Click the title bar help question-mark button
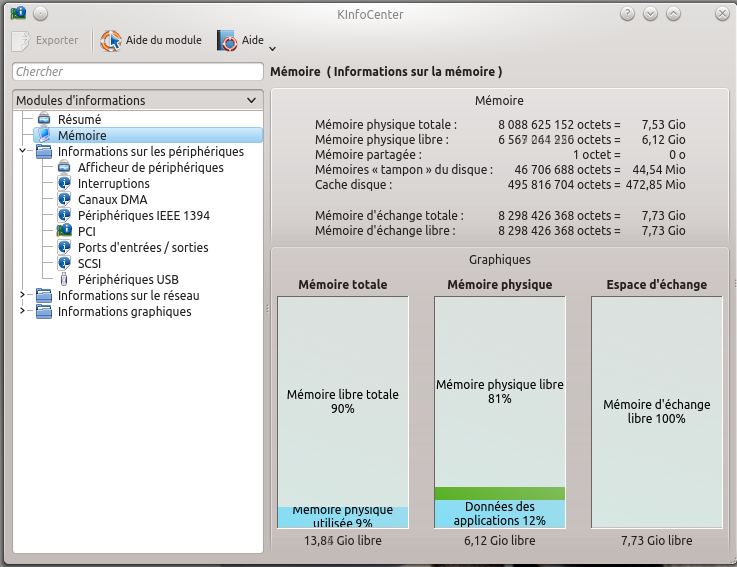 coord(627,14)
